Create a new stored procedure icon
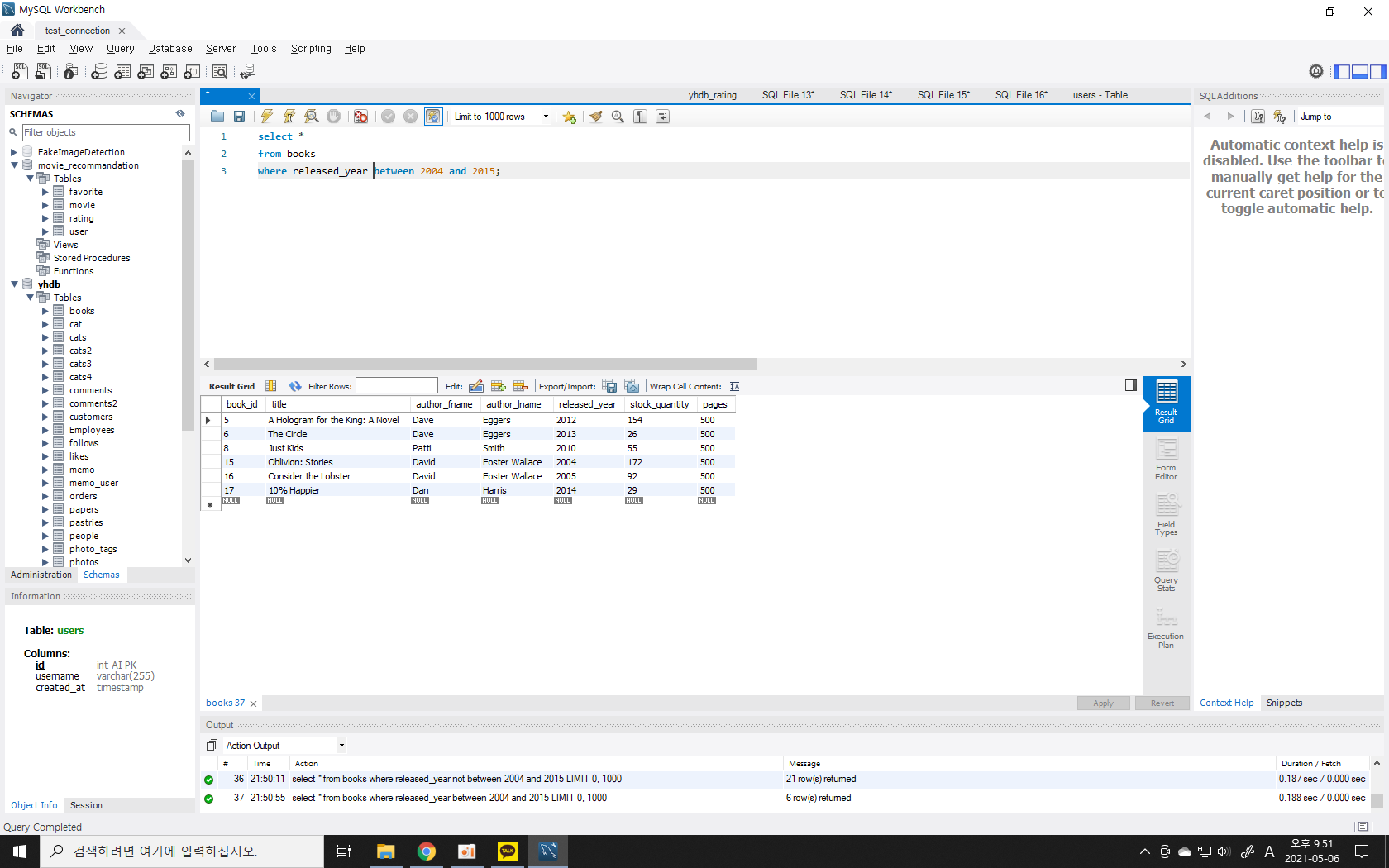This screenshot has width=1389, height=868. pyautogui.click(x=169, y=72)
